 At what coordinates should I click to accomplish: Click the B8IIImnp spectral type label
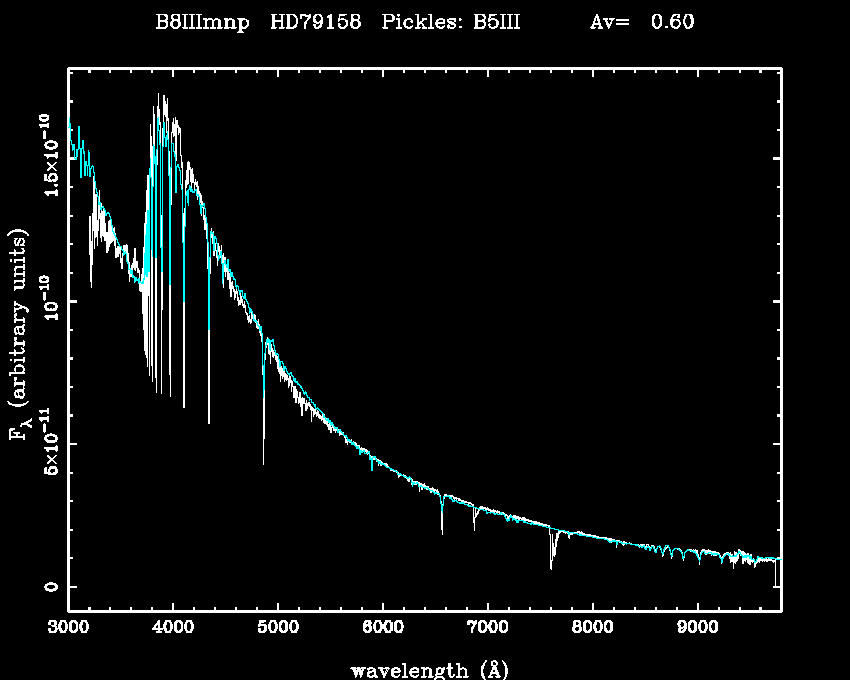[x=201, y=23]
